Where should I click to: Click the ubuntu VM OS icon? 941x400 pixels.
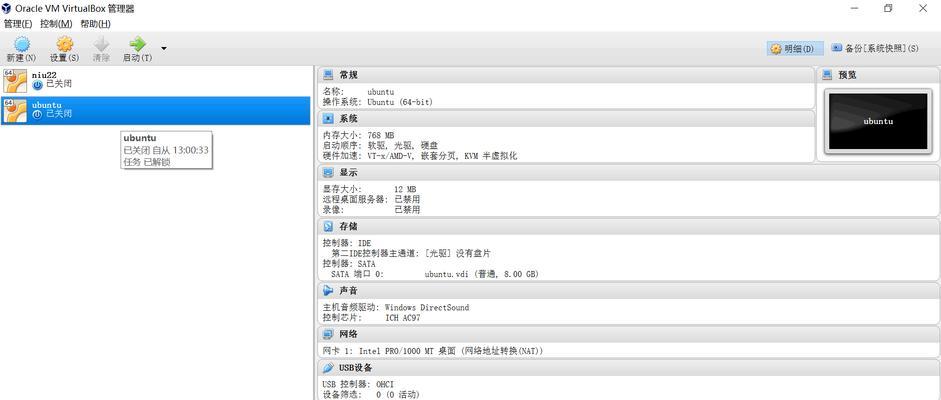tap(15, 110)
